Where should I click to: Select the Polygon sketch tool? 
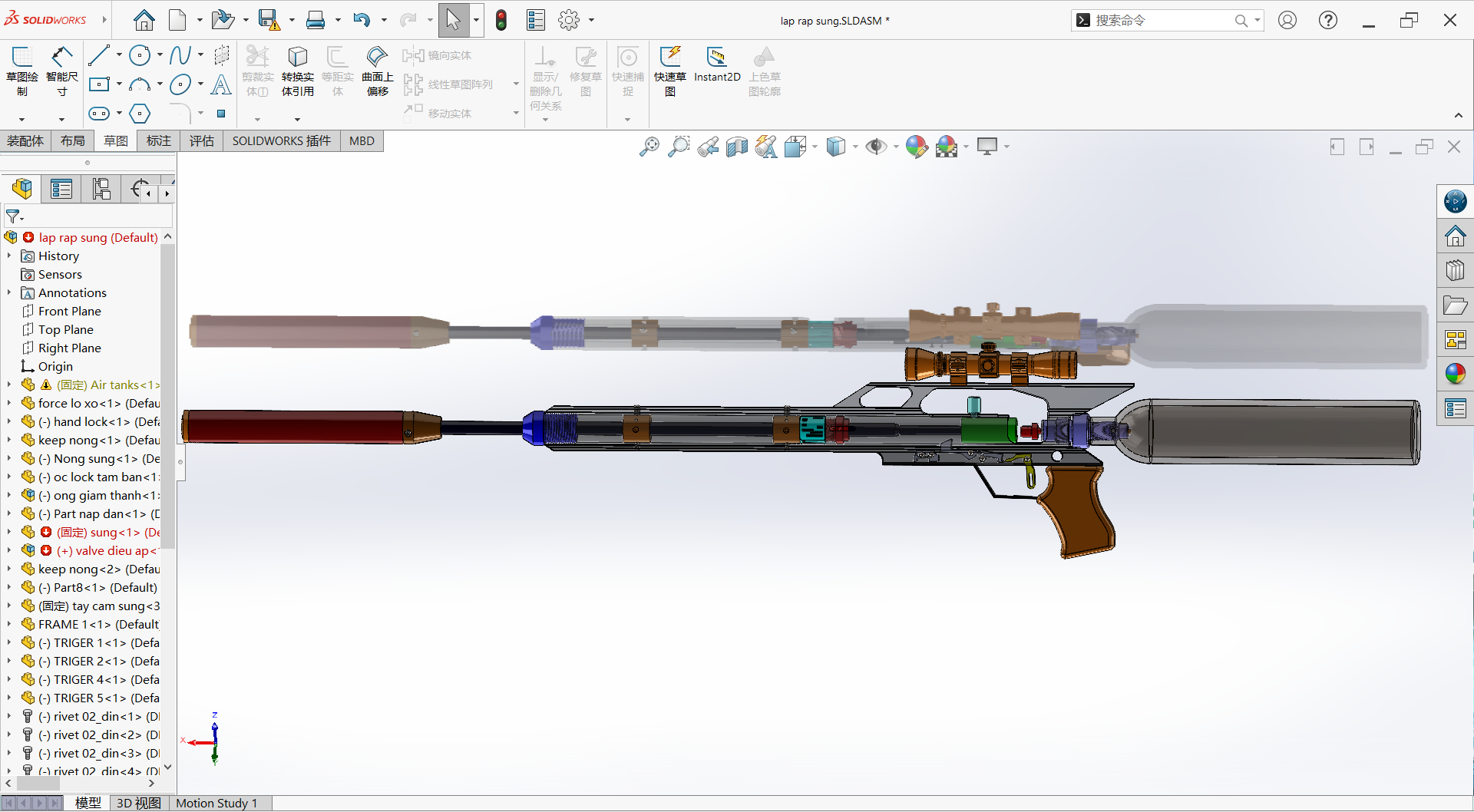[140, 114]
